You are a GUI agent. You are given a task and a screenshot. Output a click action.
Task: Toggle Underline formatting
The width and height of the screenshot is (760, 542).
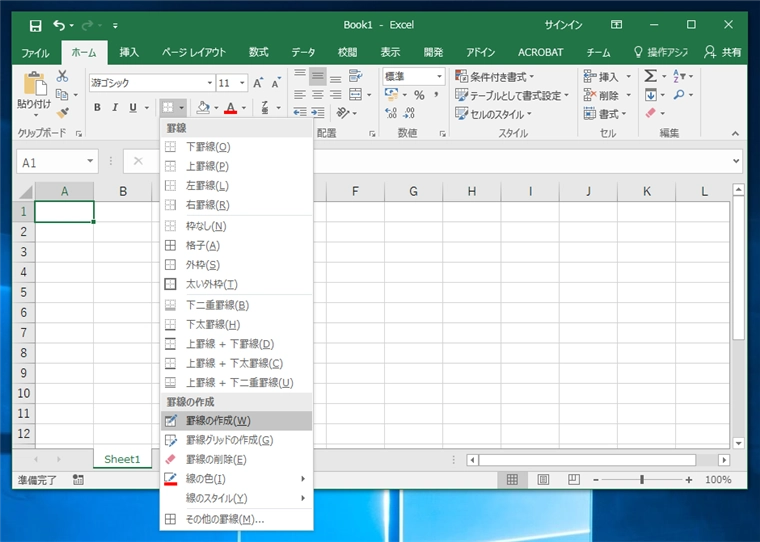tap(133, 108)
